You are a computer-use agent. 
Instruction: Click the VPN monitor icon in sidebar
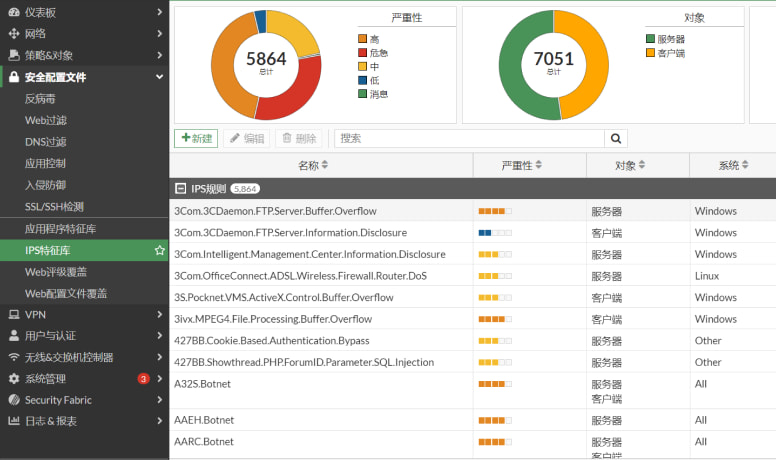pyautogui.click(x=14, y=314)
